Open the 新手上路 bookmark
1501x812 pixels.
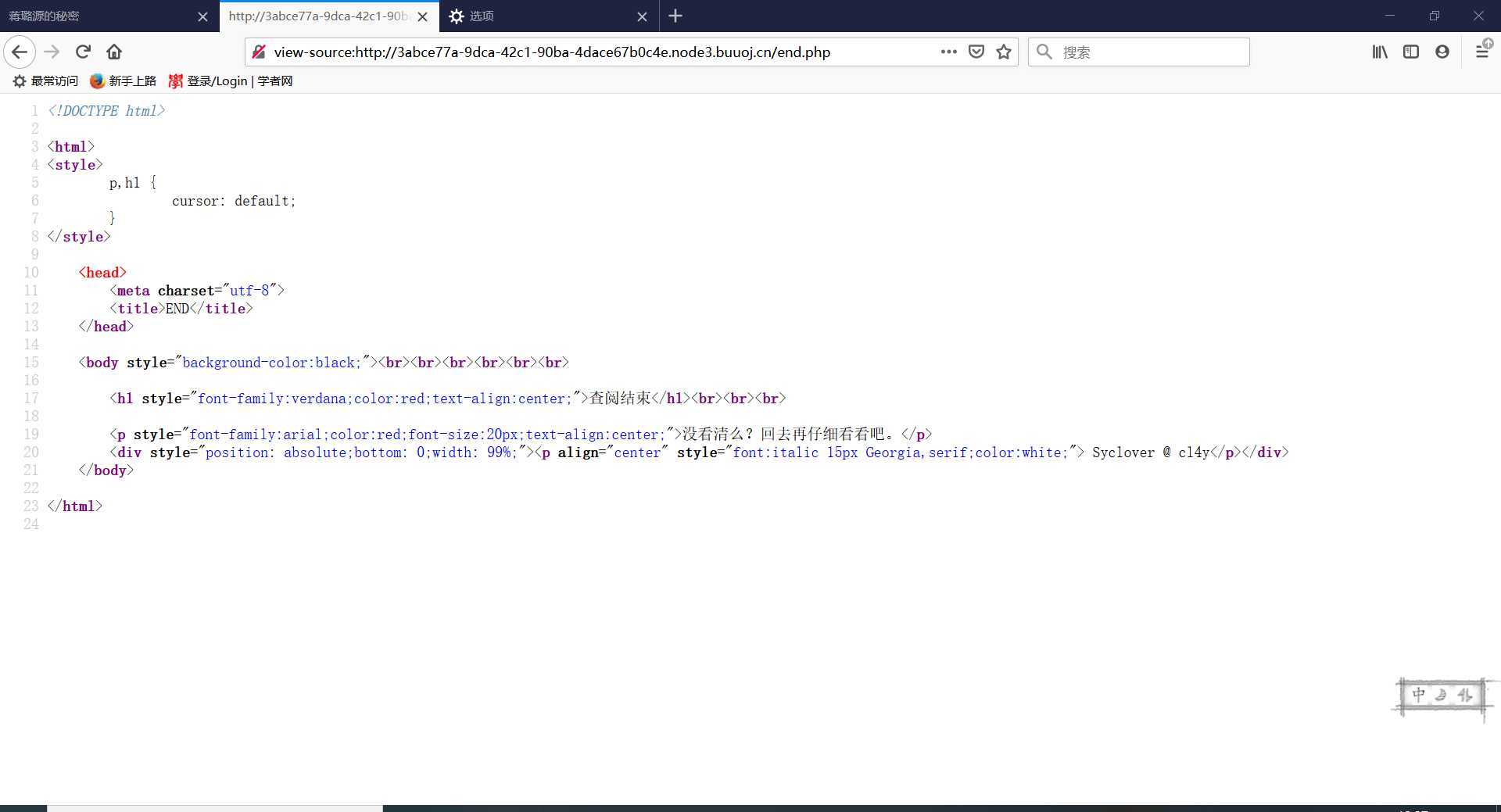[x=124, y=80]
